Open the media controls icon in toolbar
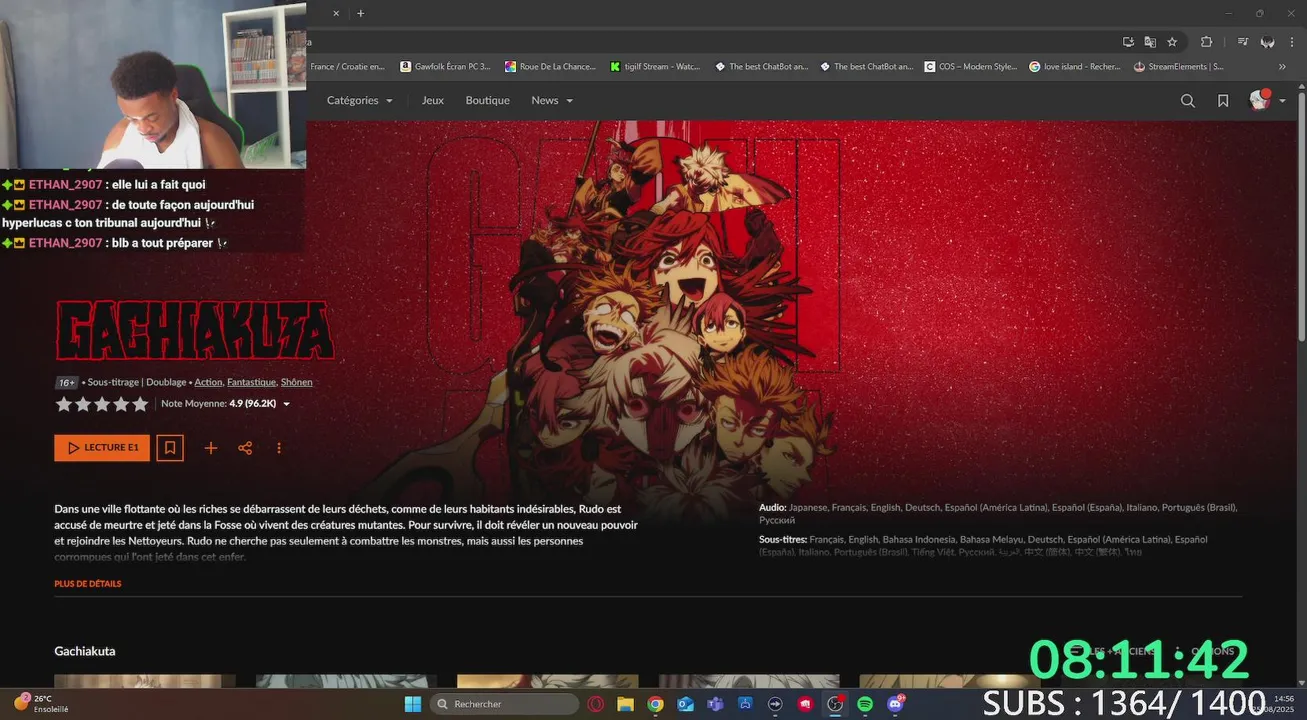1307x720 pixels. pyautogui.click(x=1243, y=42)
